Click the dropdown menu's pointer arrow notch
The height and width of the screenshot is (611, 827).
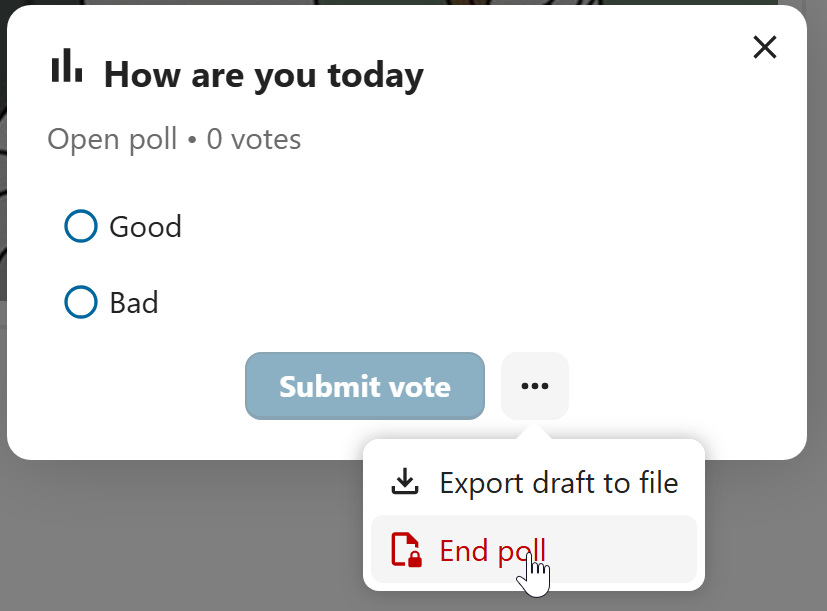(535, 434)
